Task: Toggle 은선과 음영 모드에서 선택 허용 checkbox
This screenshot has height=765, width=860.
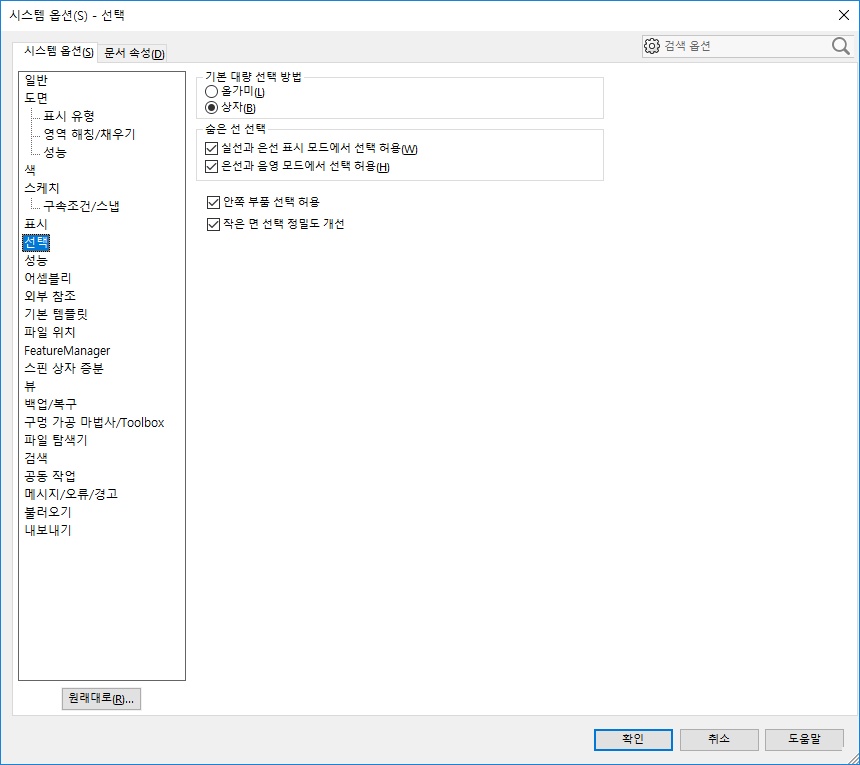Action: coord(211,166)
